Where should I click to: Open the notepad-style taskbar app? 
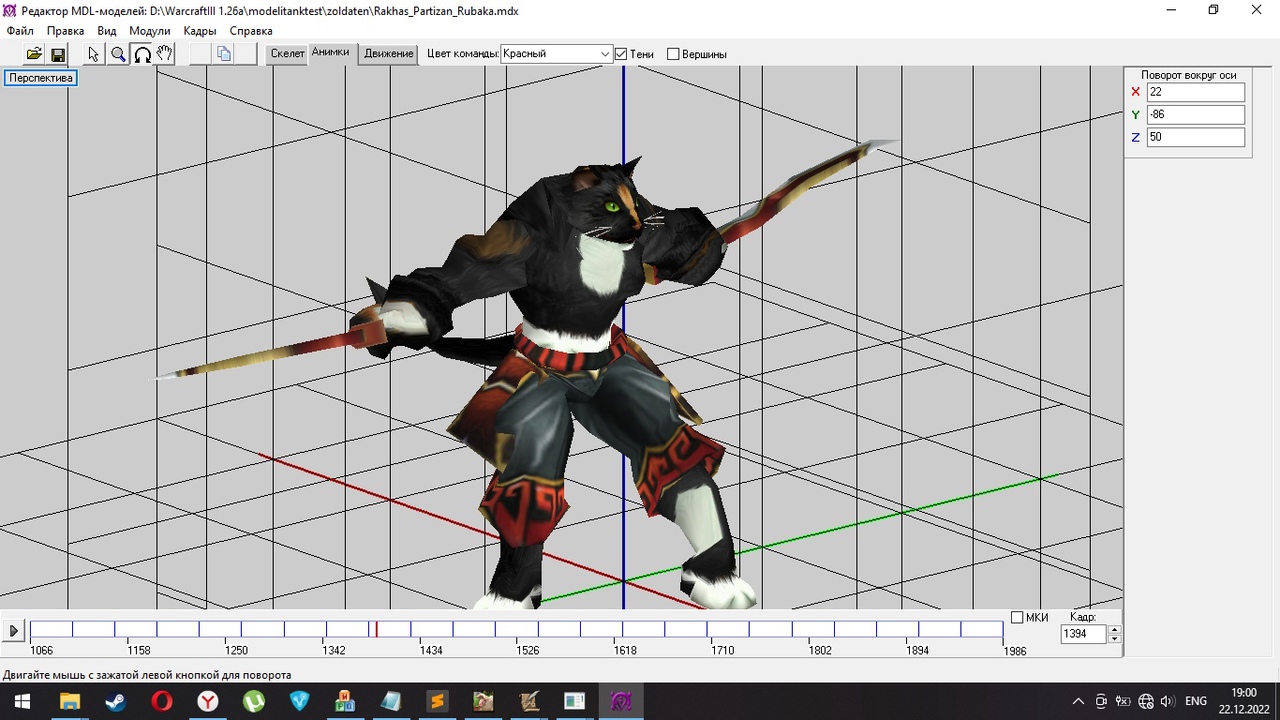(x=391, y=701)
